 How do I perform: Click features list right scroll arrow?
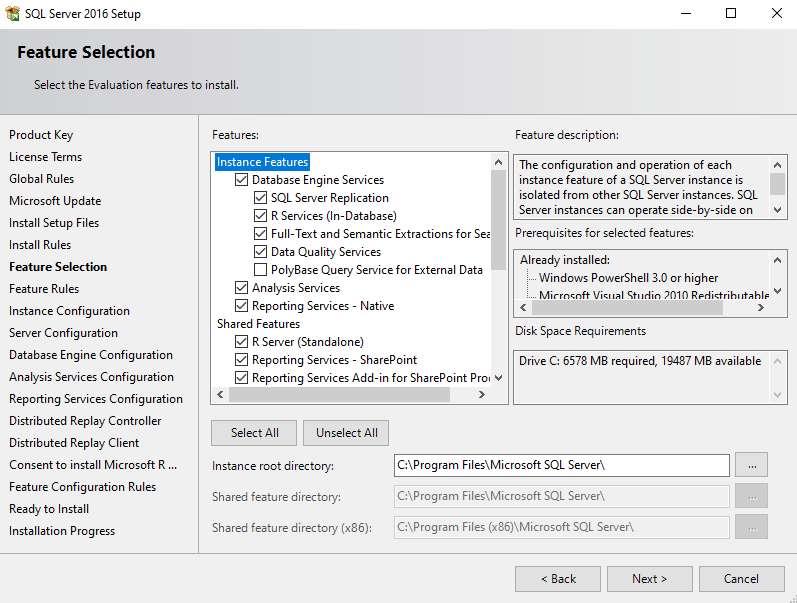(482, 395)
